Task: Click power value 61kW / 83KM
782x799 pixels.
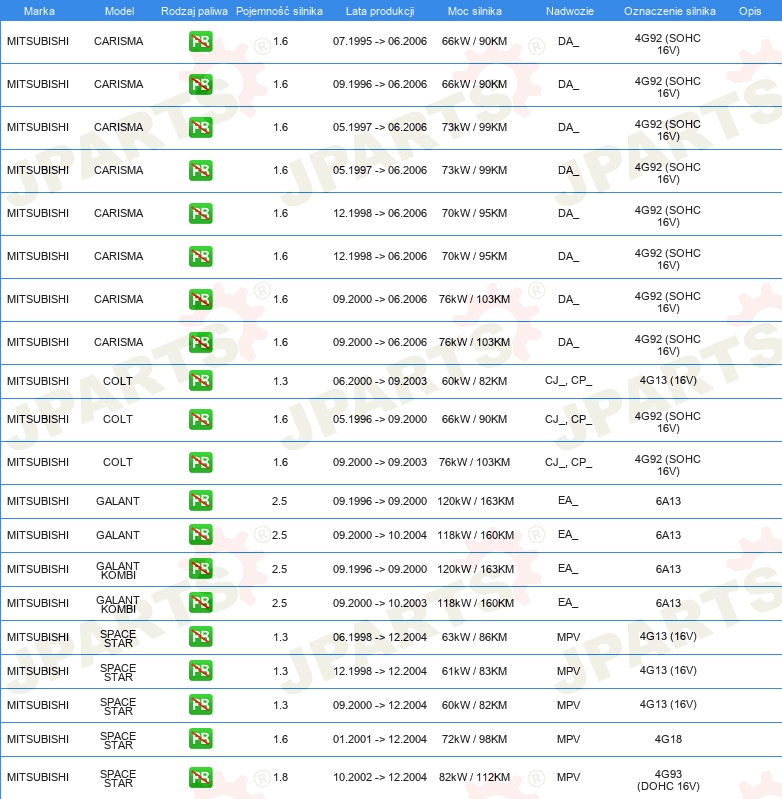Action: click(x=474, y=671)
